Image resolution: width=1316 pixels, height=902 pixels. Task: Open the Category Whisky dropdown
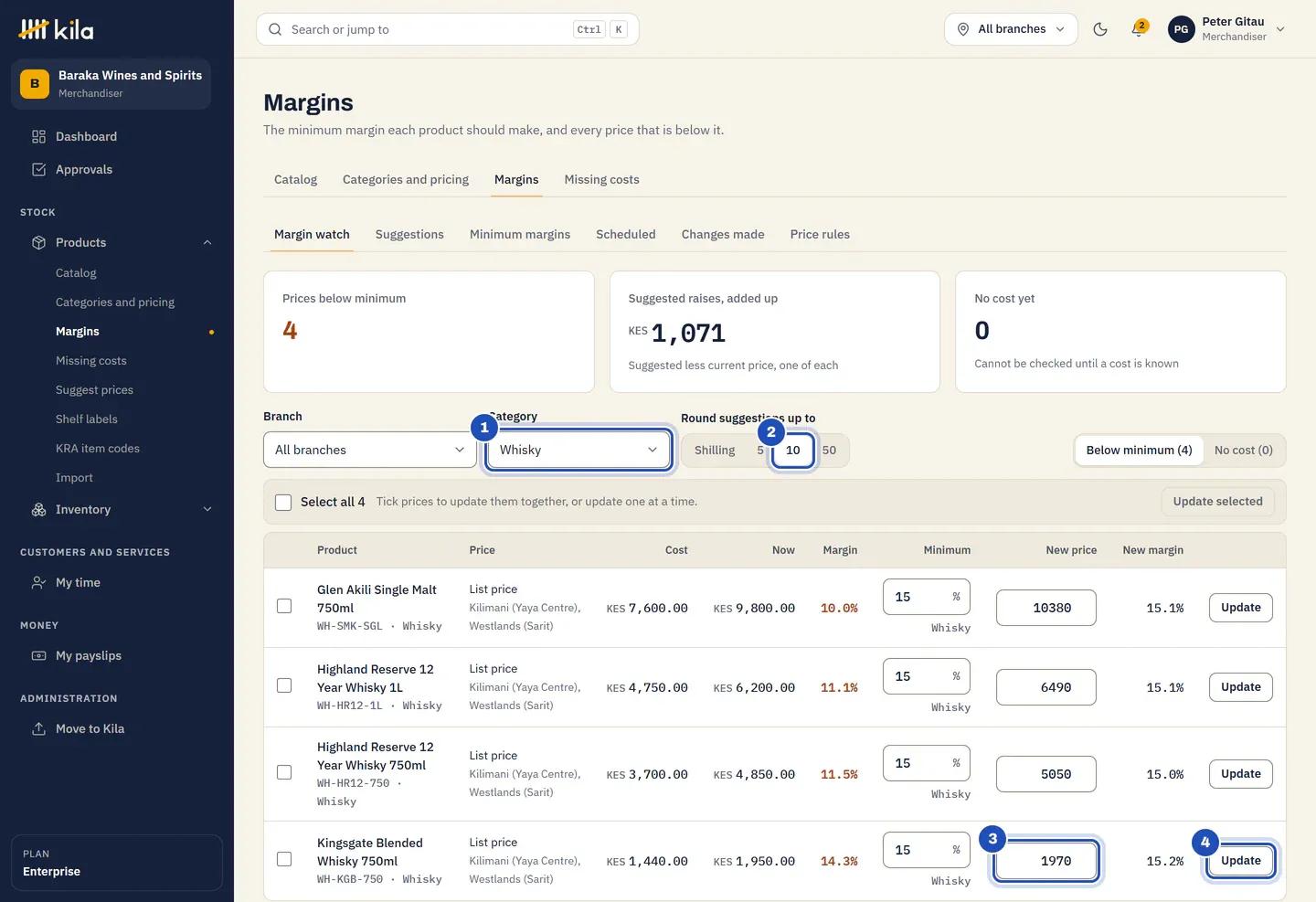point(578,450)
